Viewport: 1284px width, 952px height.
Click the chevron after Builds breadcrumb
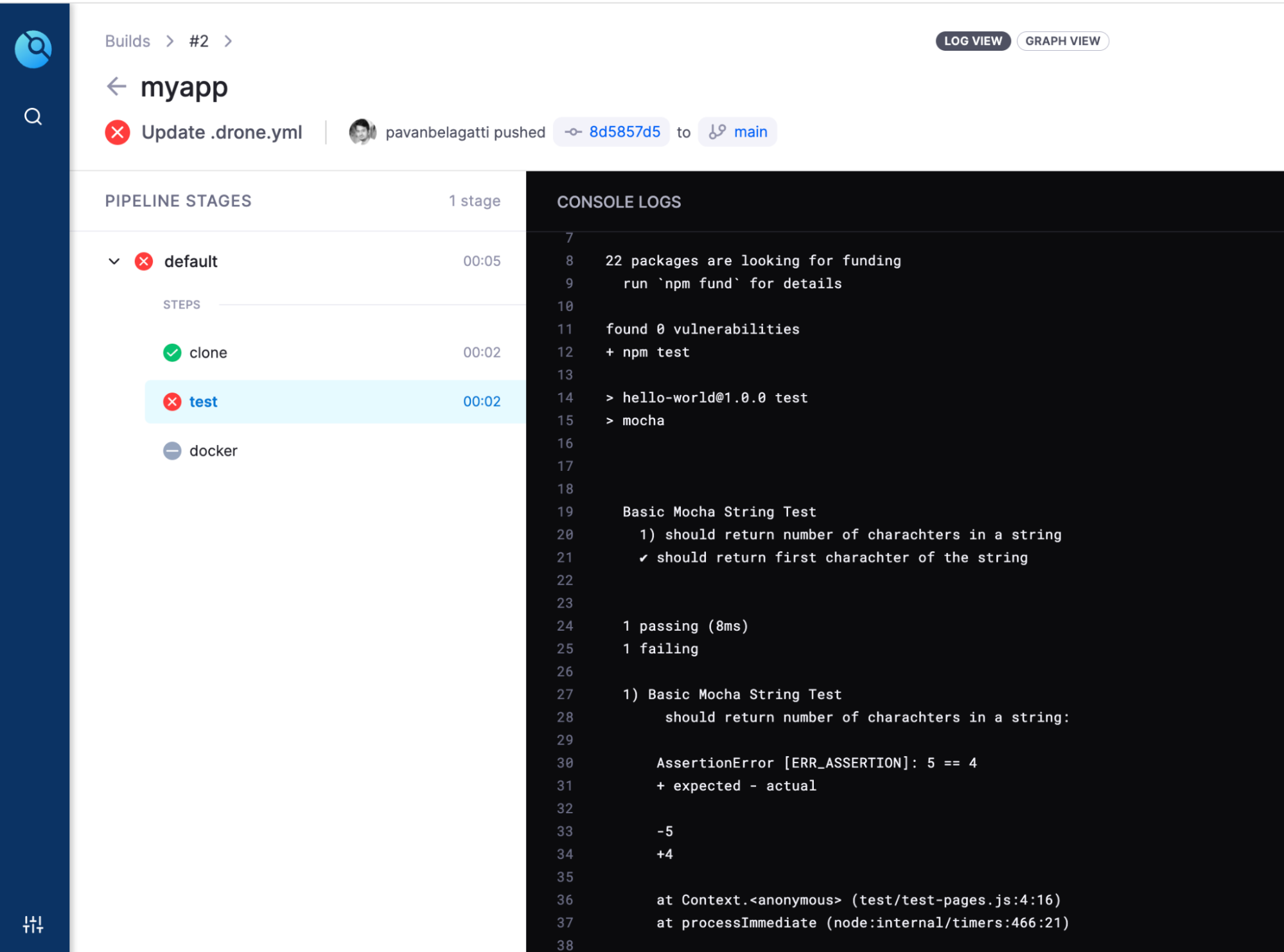(x=170, y=41)
